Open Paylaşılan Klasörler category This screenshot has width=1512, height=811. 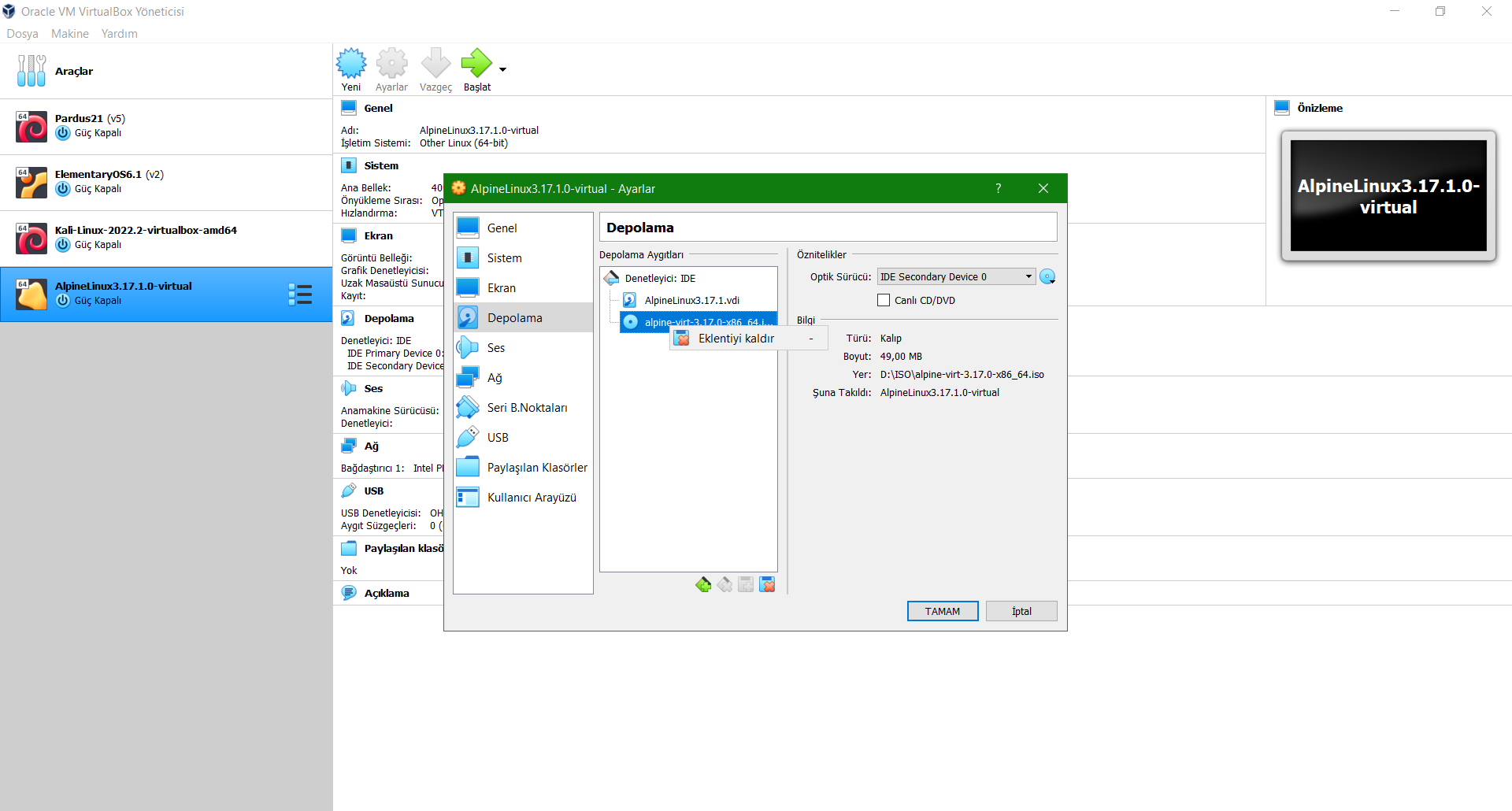click(x=523, y=468)
